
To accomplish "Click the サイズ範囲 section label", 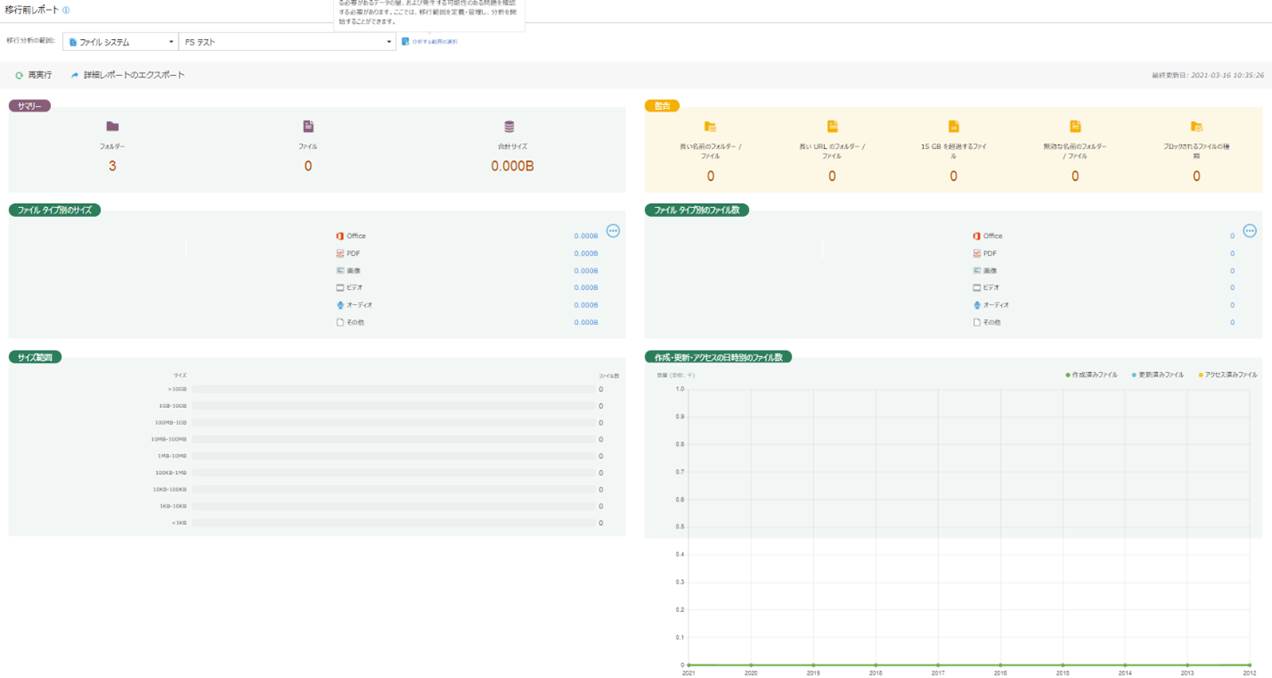I will pos(35,356).
